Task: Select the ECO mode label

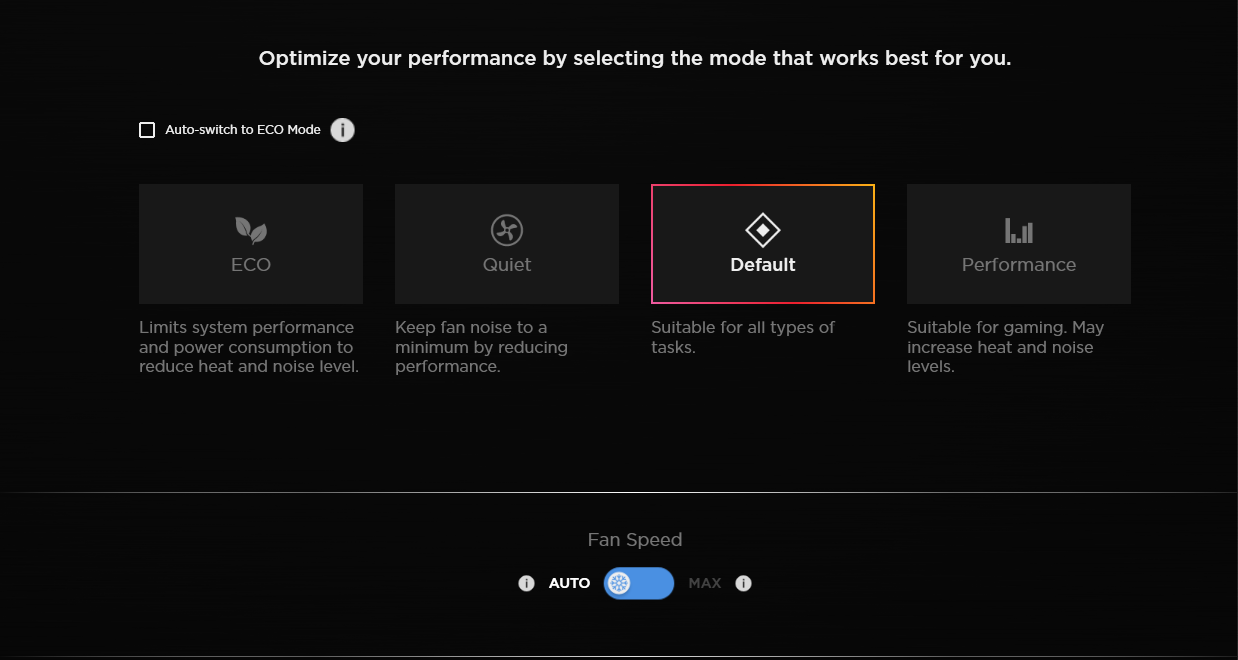Action: 251,265
